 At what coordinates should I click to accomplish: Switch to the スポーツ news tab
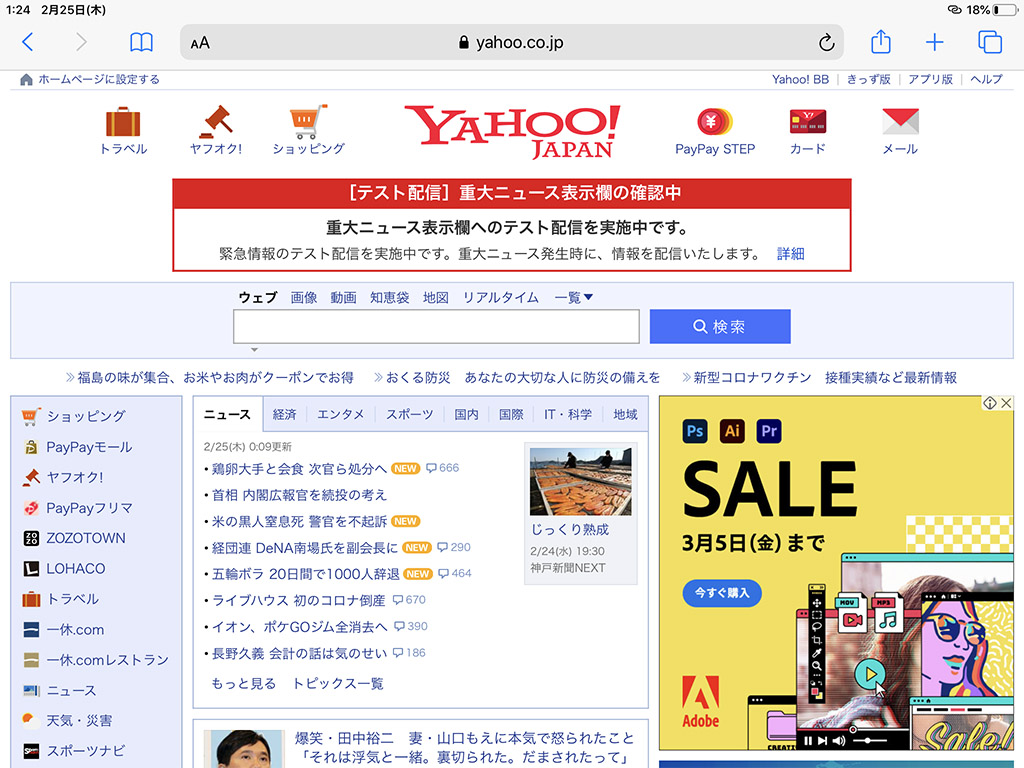pos(409,415)
